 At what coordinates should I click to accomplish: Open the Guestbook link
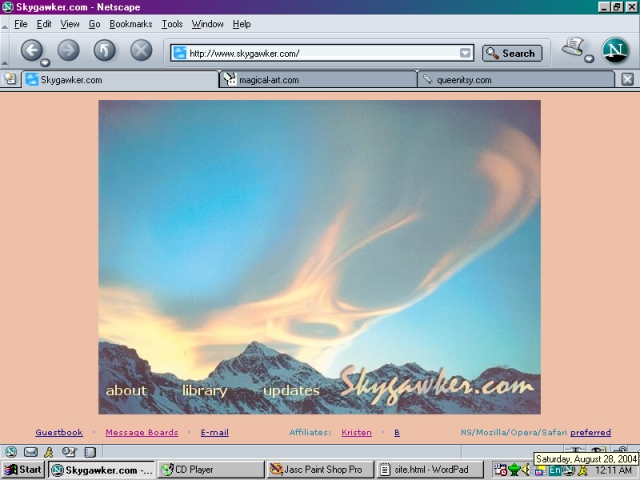[x=59, y=432]
